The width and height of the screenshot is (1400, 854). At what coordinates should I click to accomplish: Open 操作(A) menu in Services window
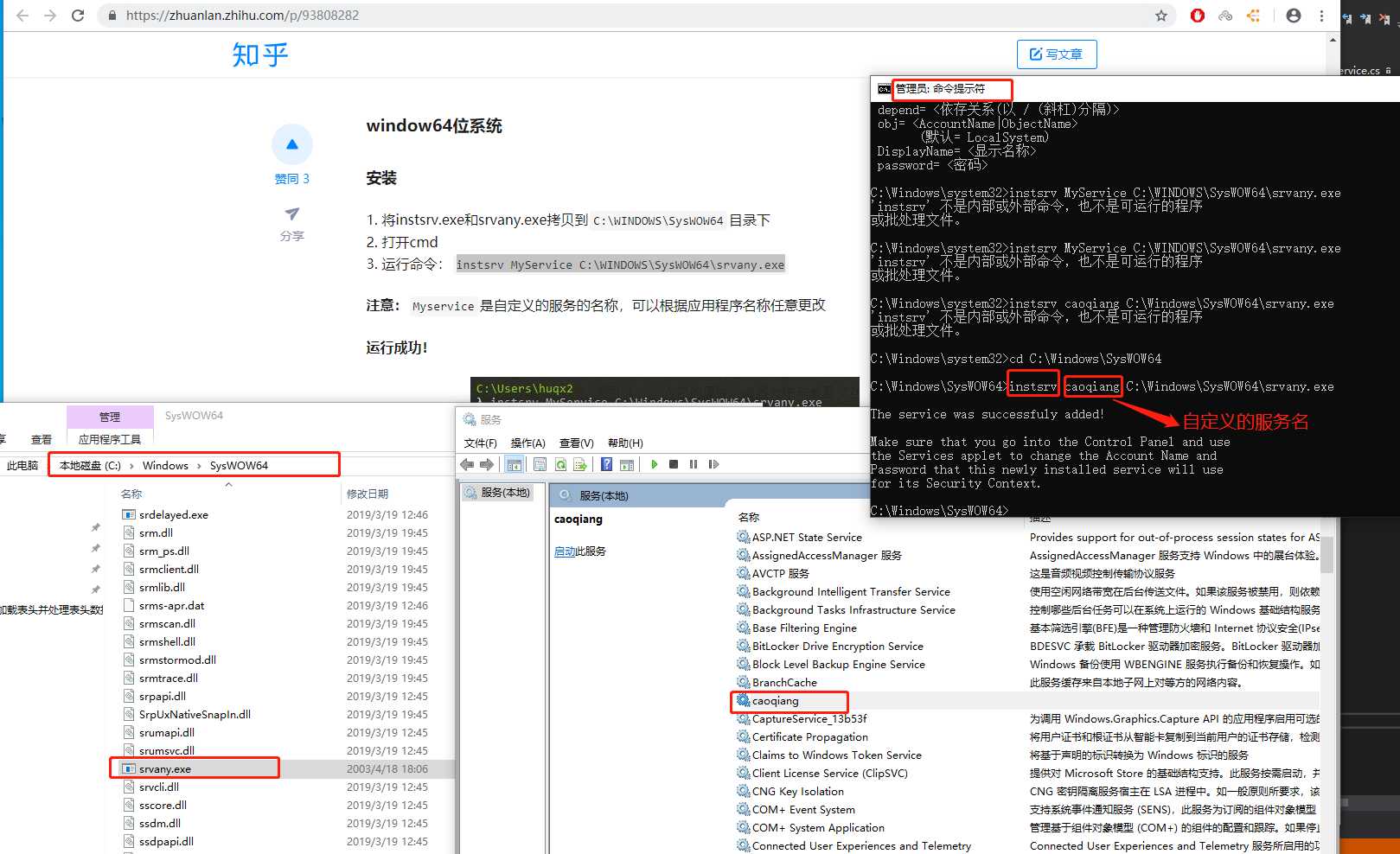(x=528, y=443)
